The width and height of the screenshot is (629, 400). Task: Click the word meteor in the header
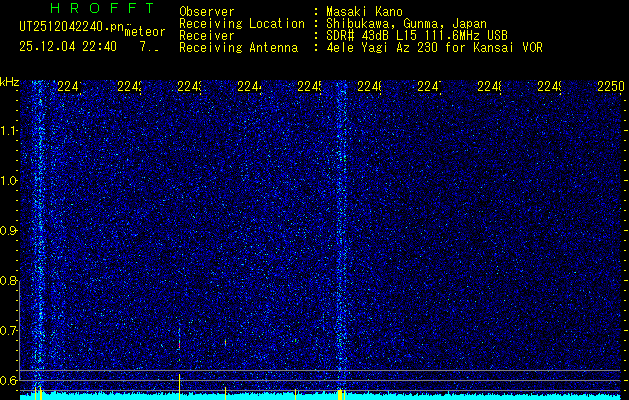tap(145, 32)
